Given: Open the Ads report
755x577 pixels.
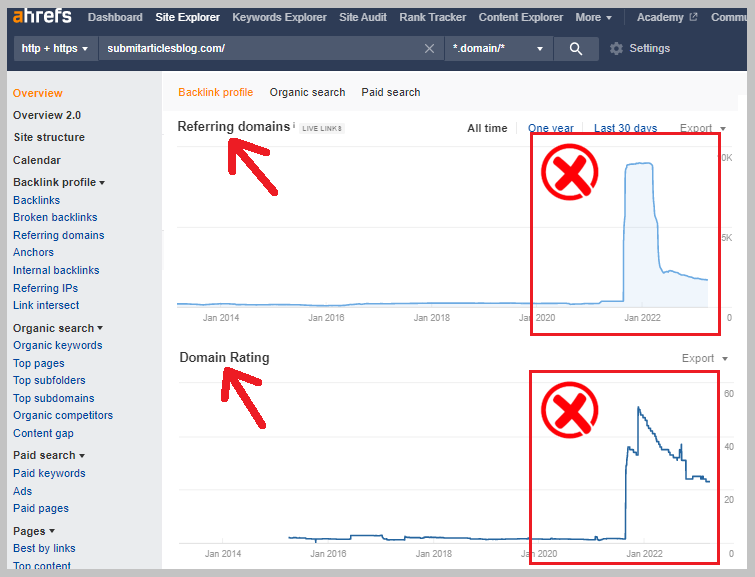Looking at the screenshot, I should point(22,491).
